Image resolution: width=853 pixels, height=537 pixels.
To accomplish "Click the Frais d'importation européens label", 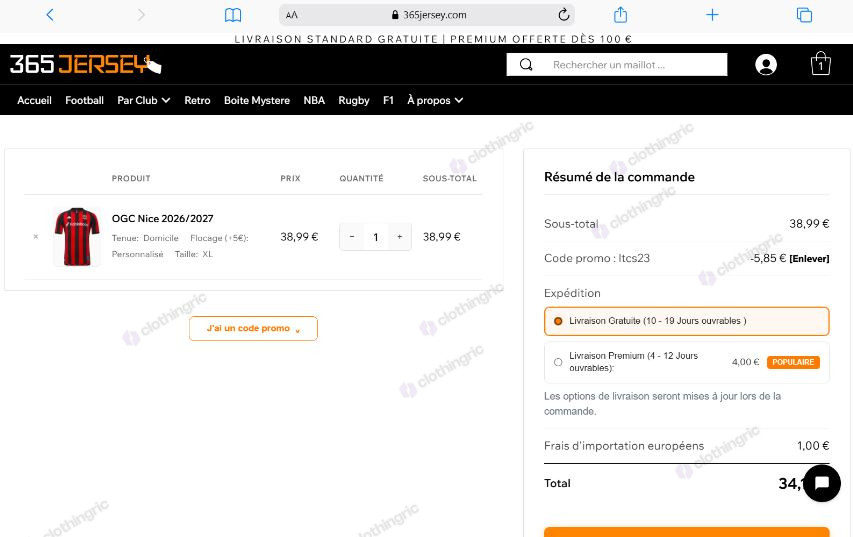I will coord(624,446).
